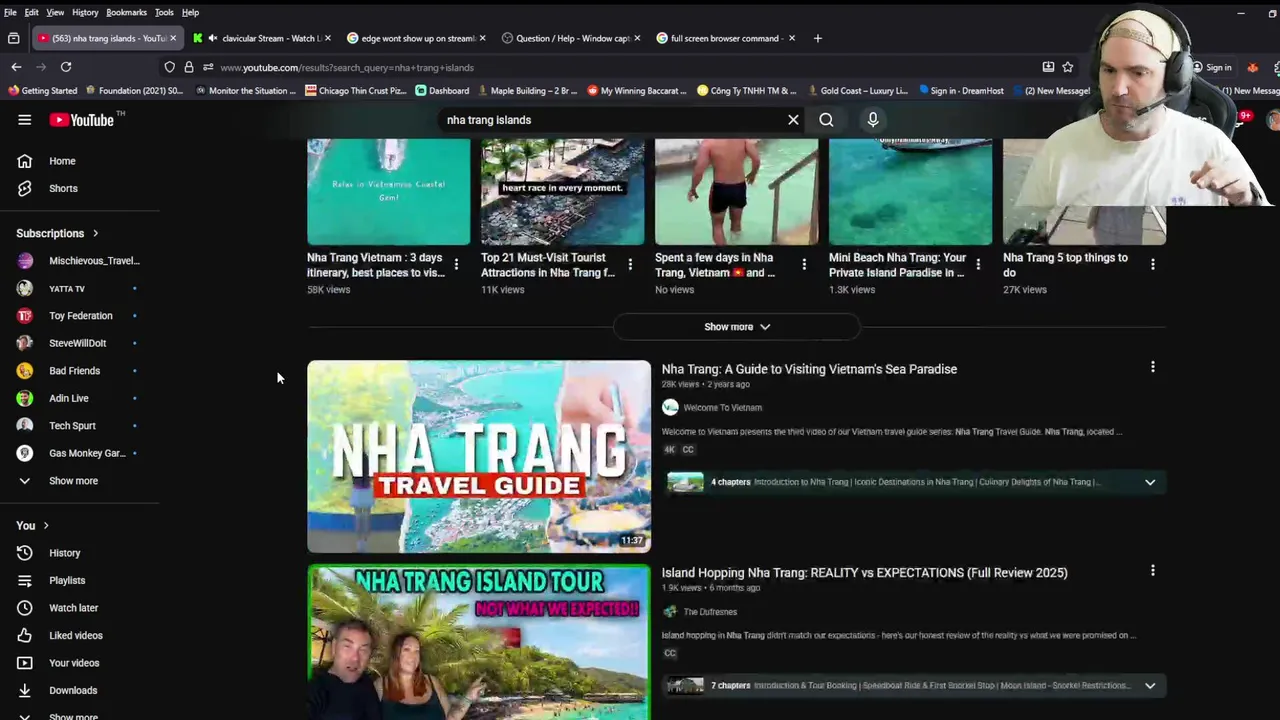Open the Spent a few days short thumbnail
The image size is (1280, 720).
click(x=736, y=192)
